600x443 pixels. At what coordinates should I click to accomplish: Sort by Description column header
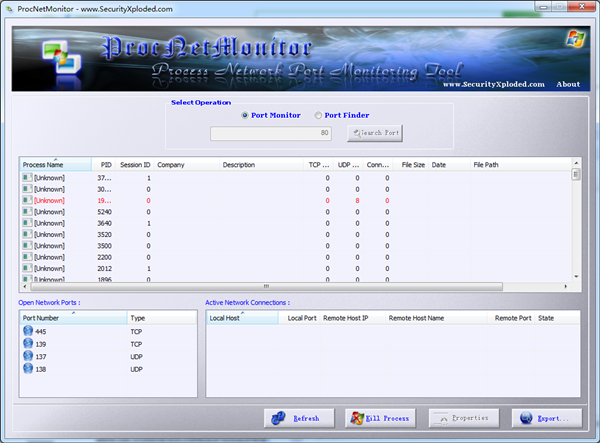pos(261,164)
